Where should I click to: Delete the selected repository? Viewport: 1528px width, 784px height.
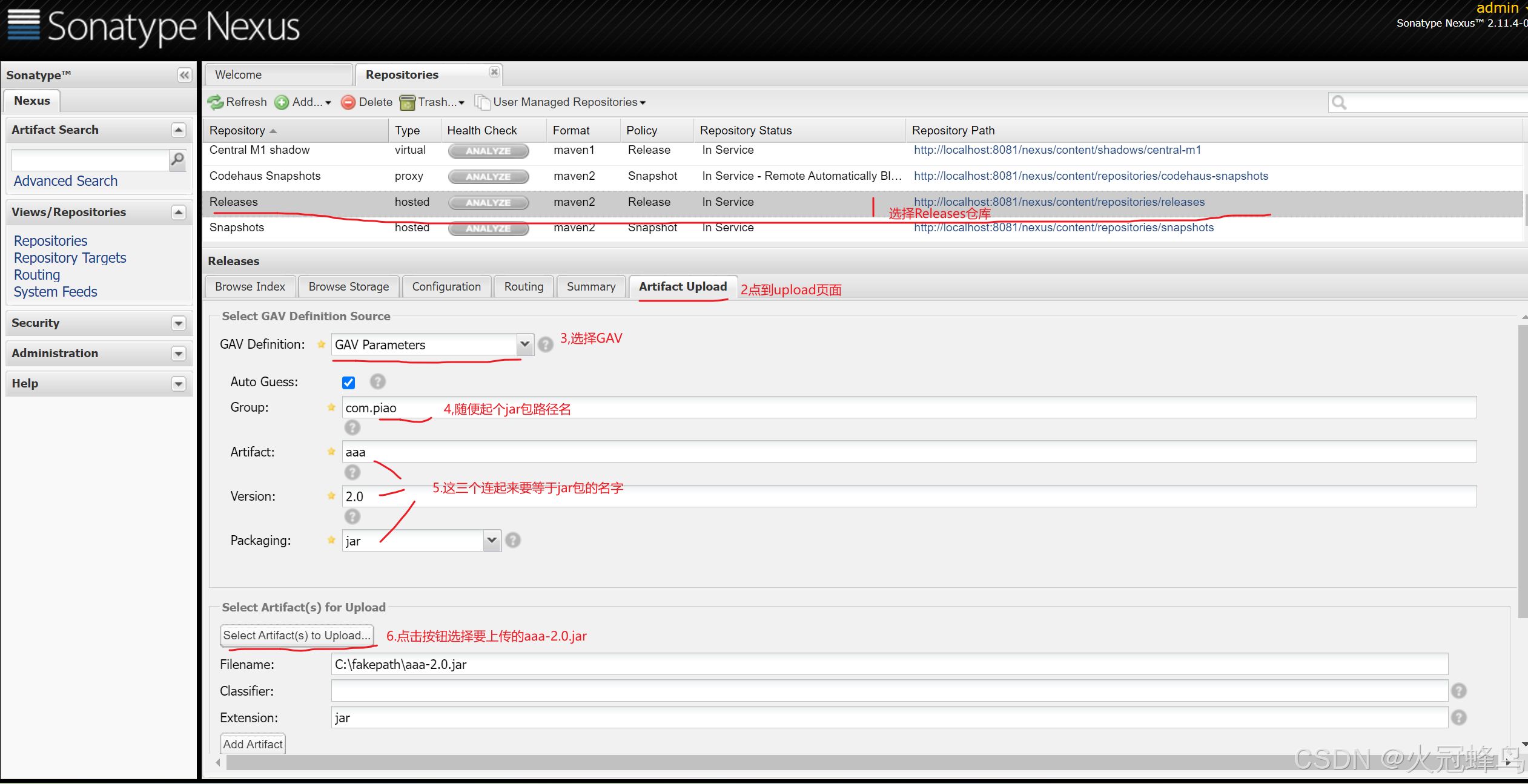[366, 102]
